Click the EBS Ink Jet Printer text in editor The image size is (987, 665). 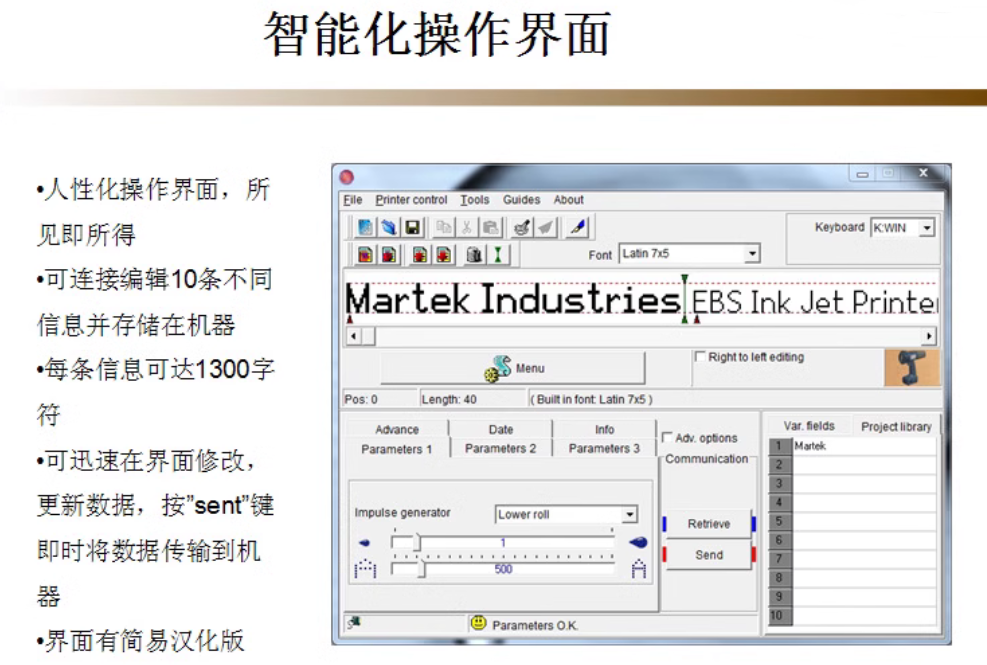[x=814, y=302]
